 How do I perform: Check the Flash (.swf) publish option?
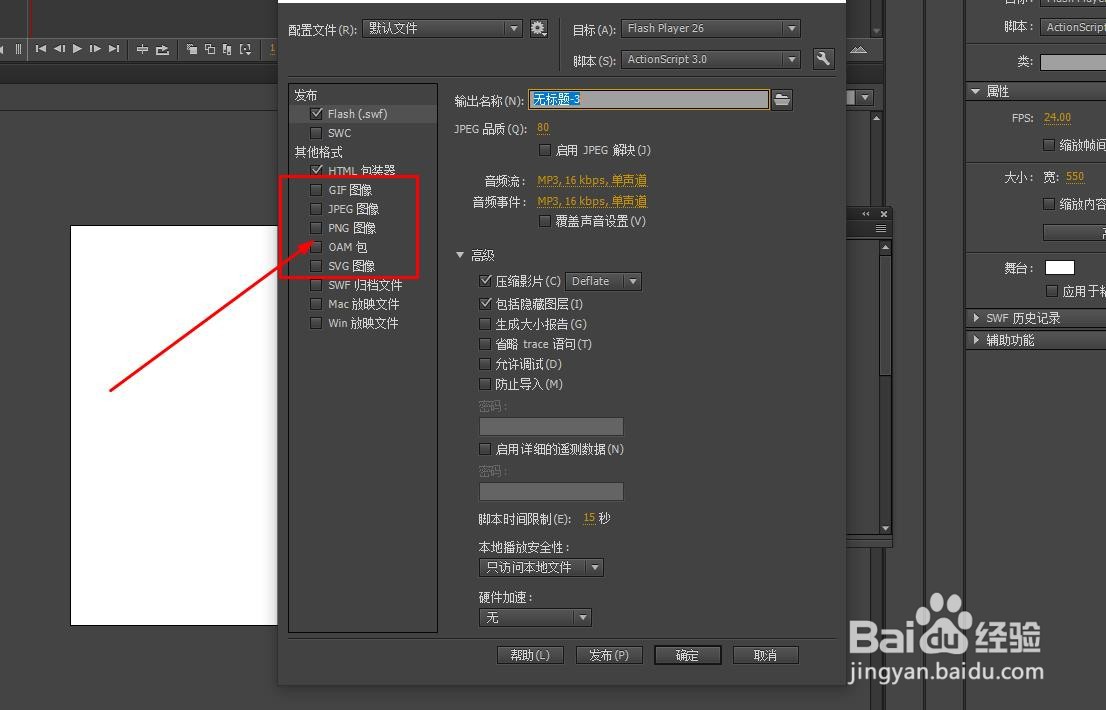(316, 114)
